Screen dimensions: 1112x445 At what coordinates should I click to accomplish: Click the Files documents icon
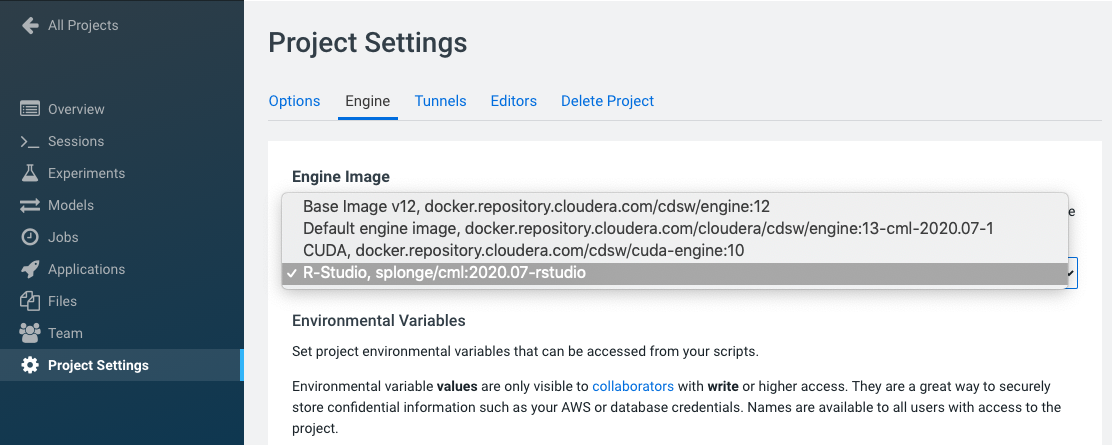pyautogui.click(x=30, y=301)
